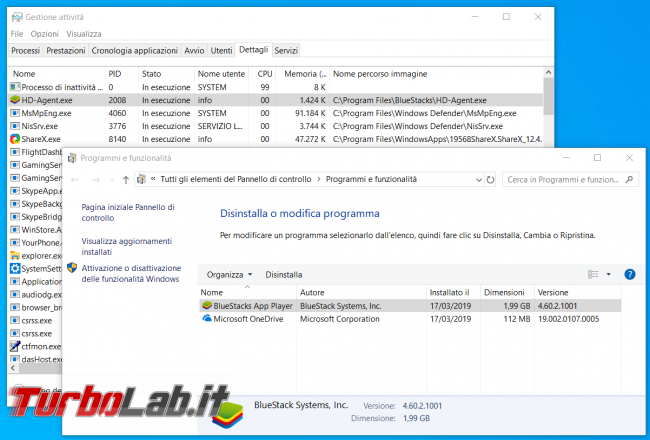650x440 pixels.
Task: Open the Organizza dropdown
Action: point(229,275)
